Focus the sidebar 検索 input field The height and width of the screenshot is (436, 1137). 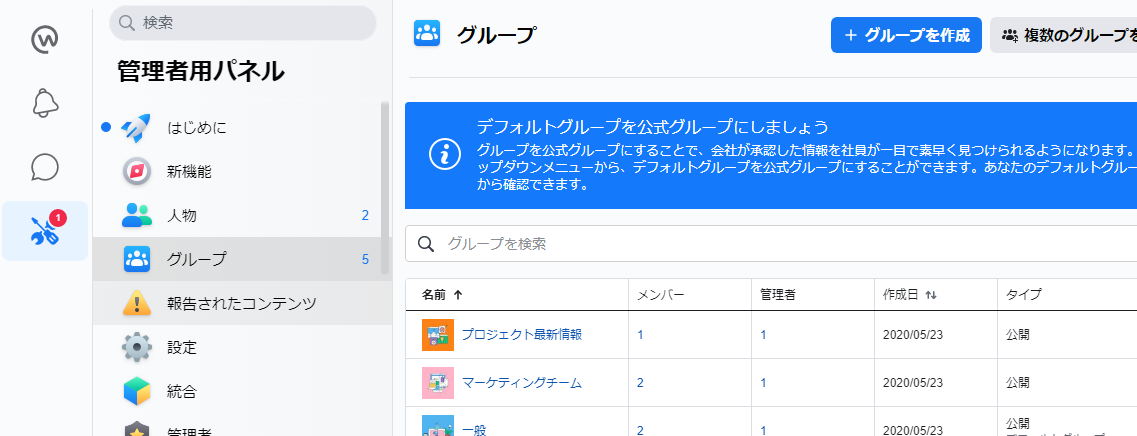pos(243,23)
